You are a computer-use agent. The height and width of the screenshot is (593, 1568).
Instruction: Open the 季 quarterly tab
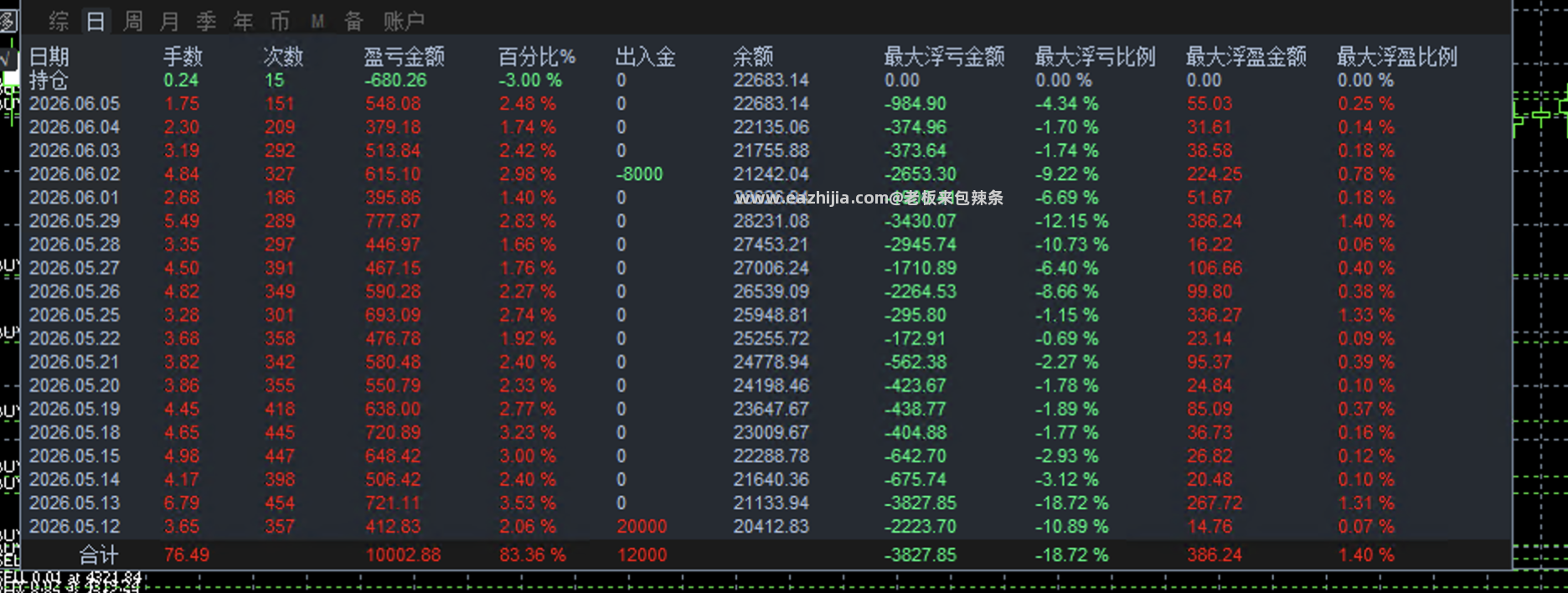pos(206,21)
